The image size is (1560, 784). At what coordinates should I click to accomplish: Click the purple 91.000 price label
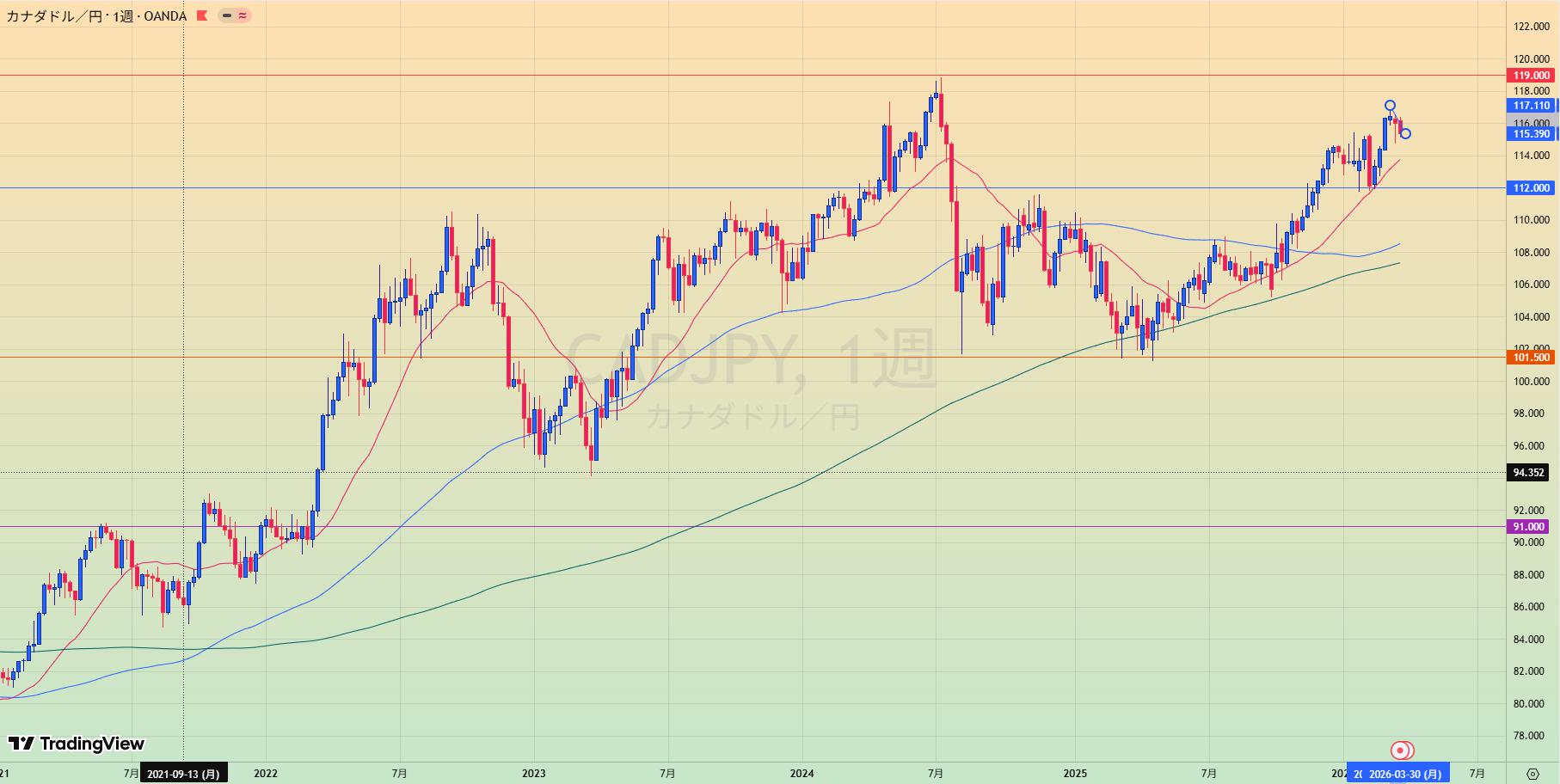(1529, 527)
